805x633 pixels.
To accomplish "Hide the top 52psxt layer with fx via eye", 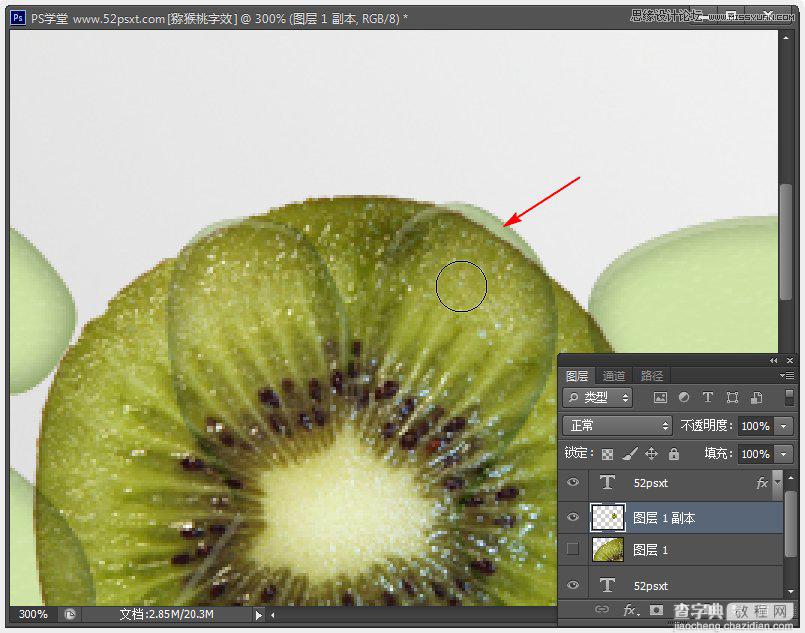I will point(573,482).
